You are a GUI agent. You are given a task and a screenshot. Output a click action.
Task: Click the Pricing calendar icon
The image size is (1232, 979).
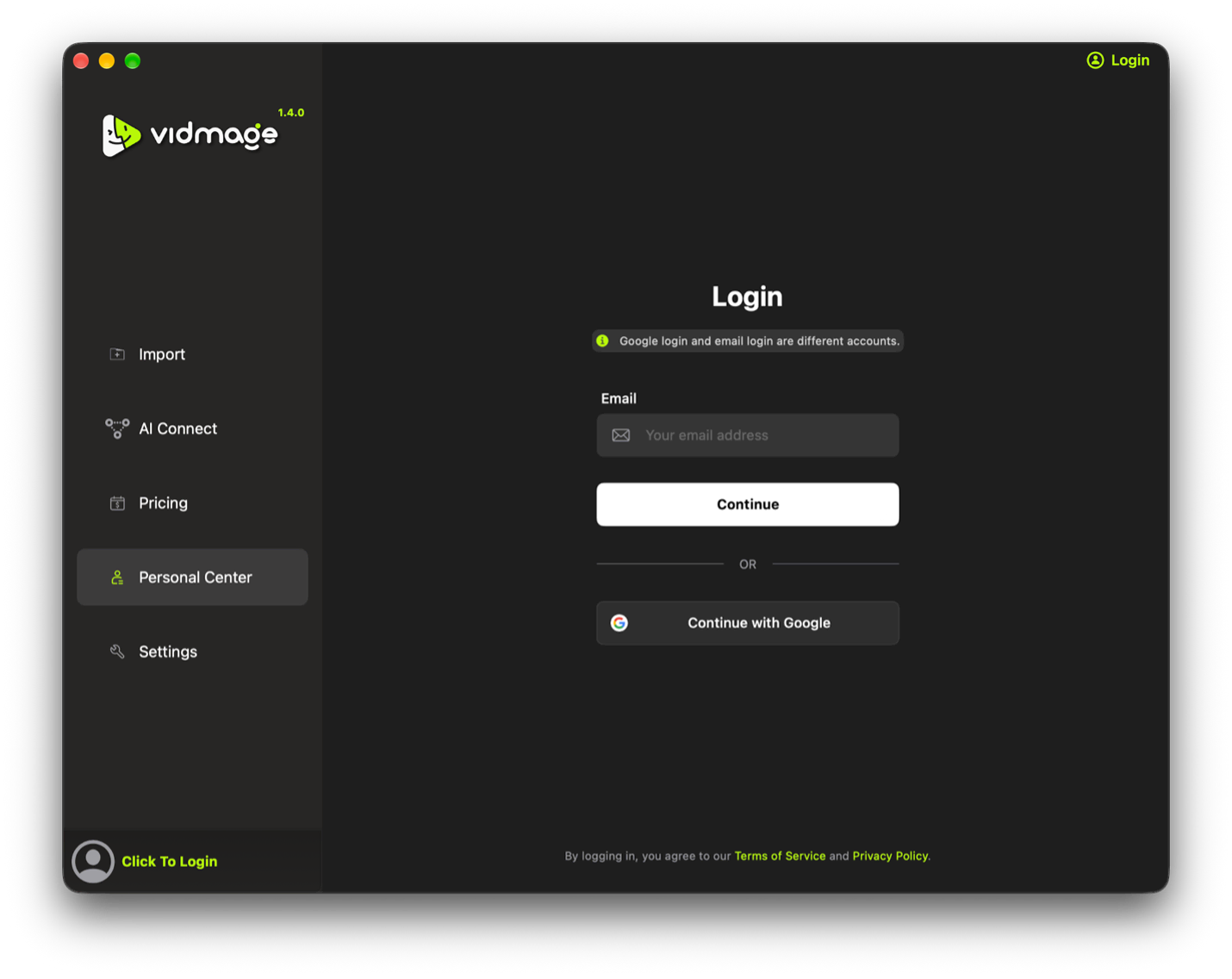click(117, 503)
